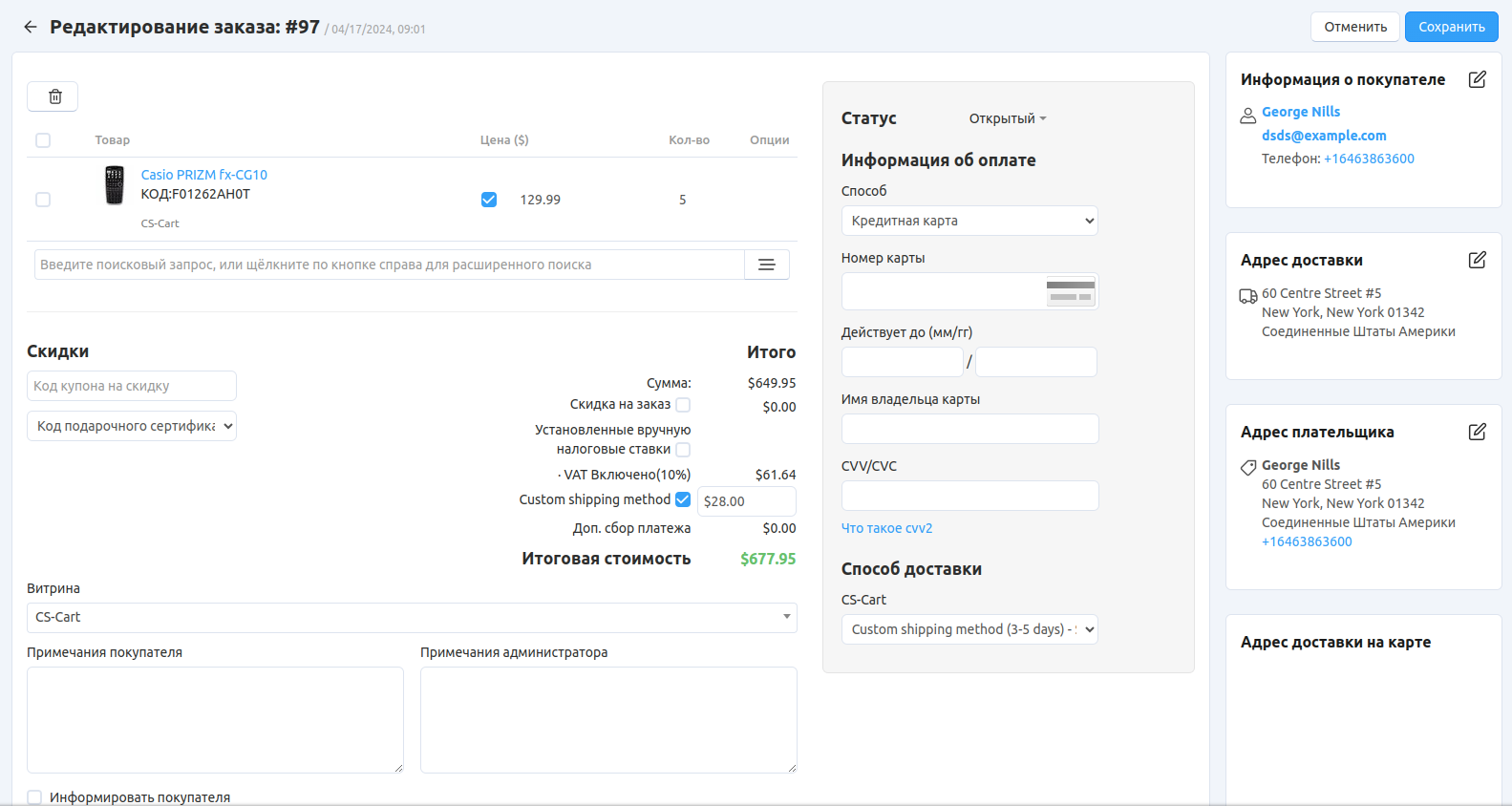
Task: Click into the coupon code field
Action: click(x=132, y=386)
